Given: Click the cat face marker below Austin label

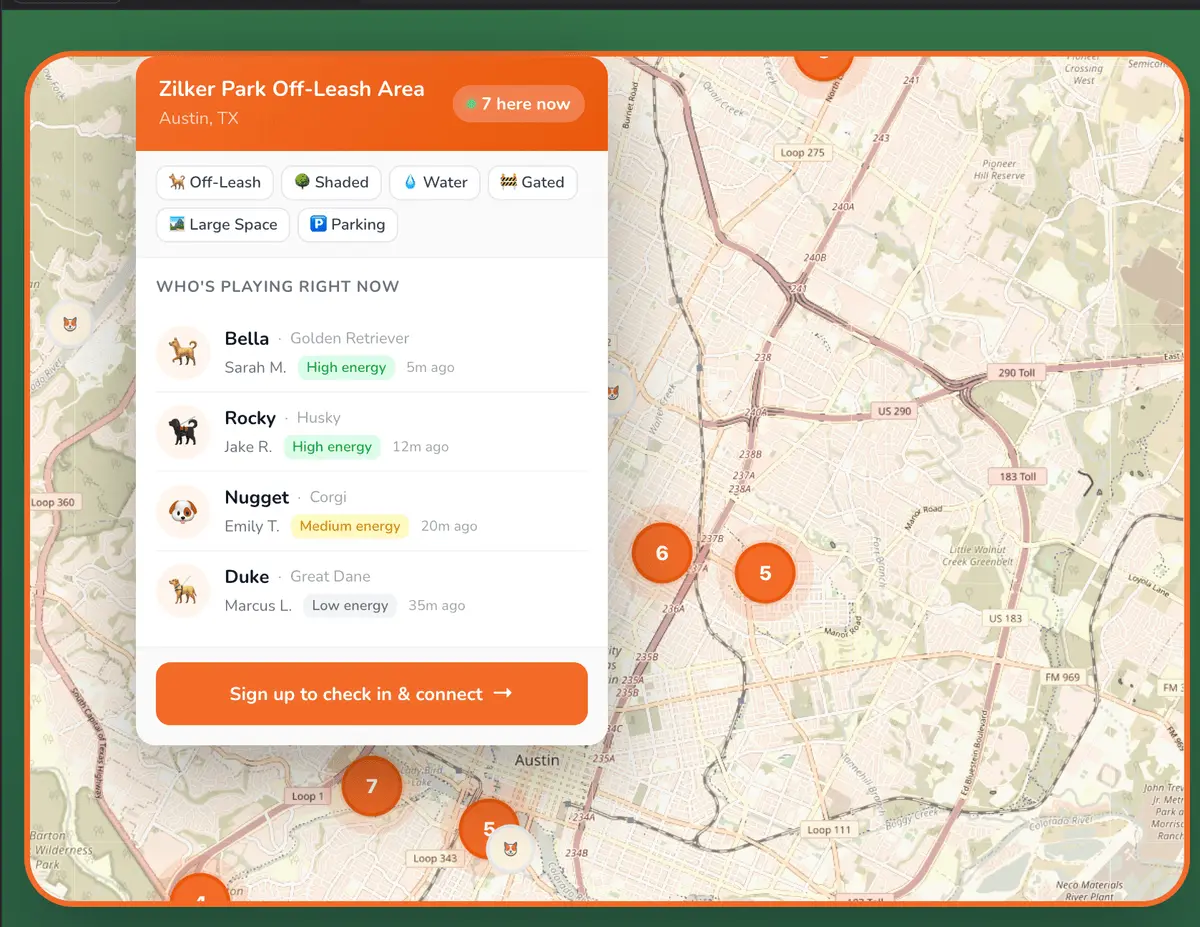Looking at the screenshot, I should coord(510,849).
